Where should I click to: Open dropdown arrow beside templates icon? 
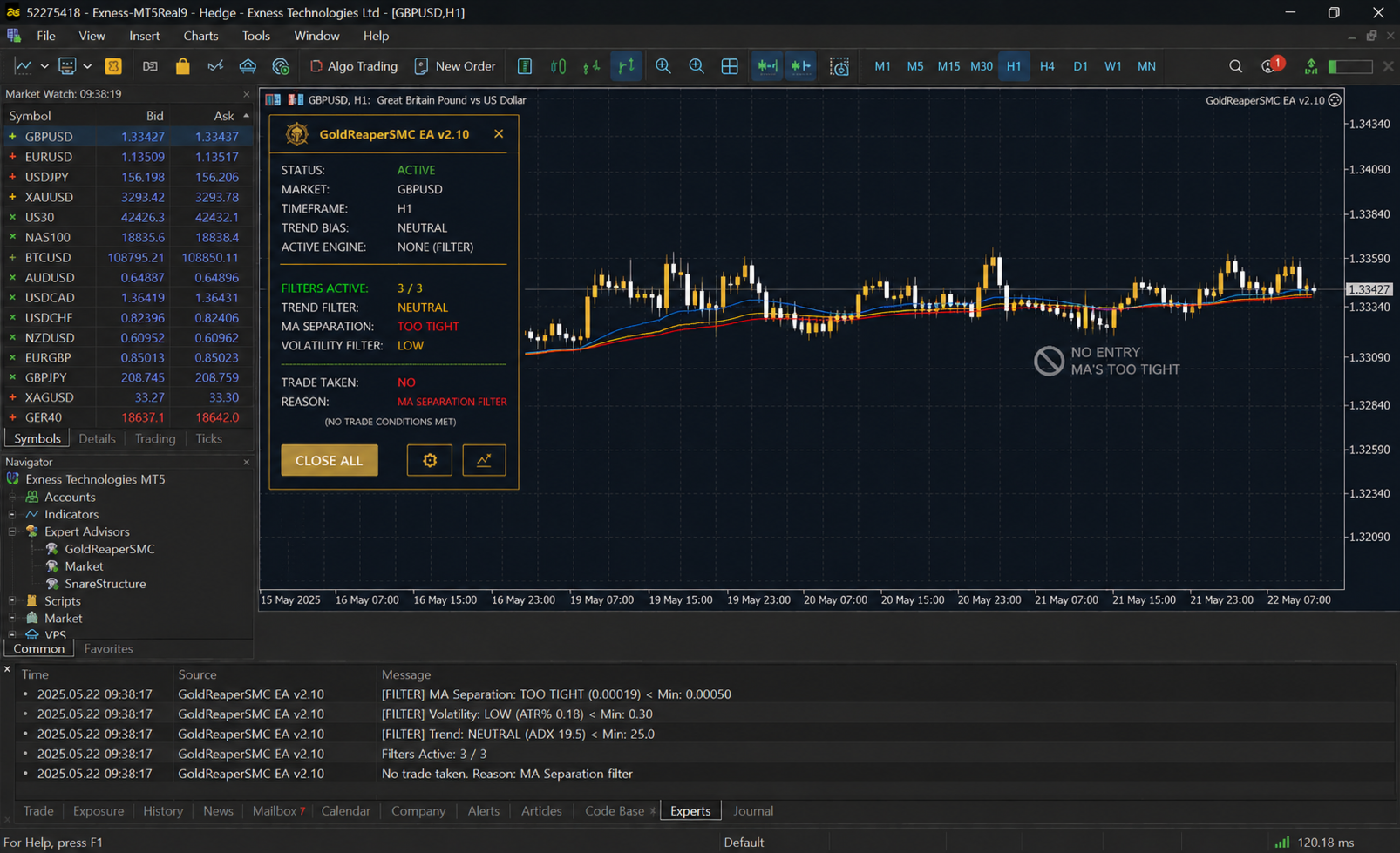pyautogui.click(x=87, y=66)
